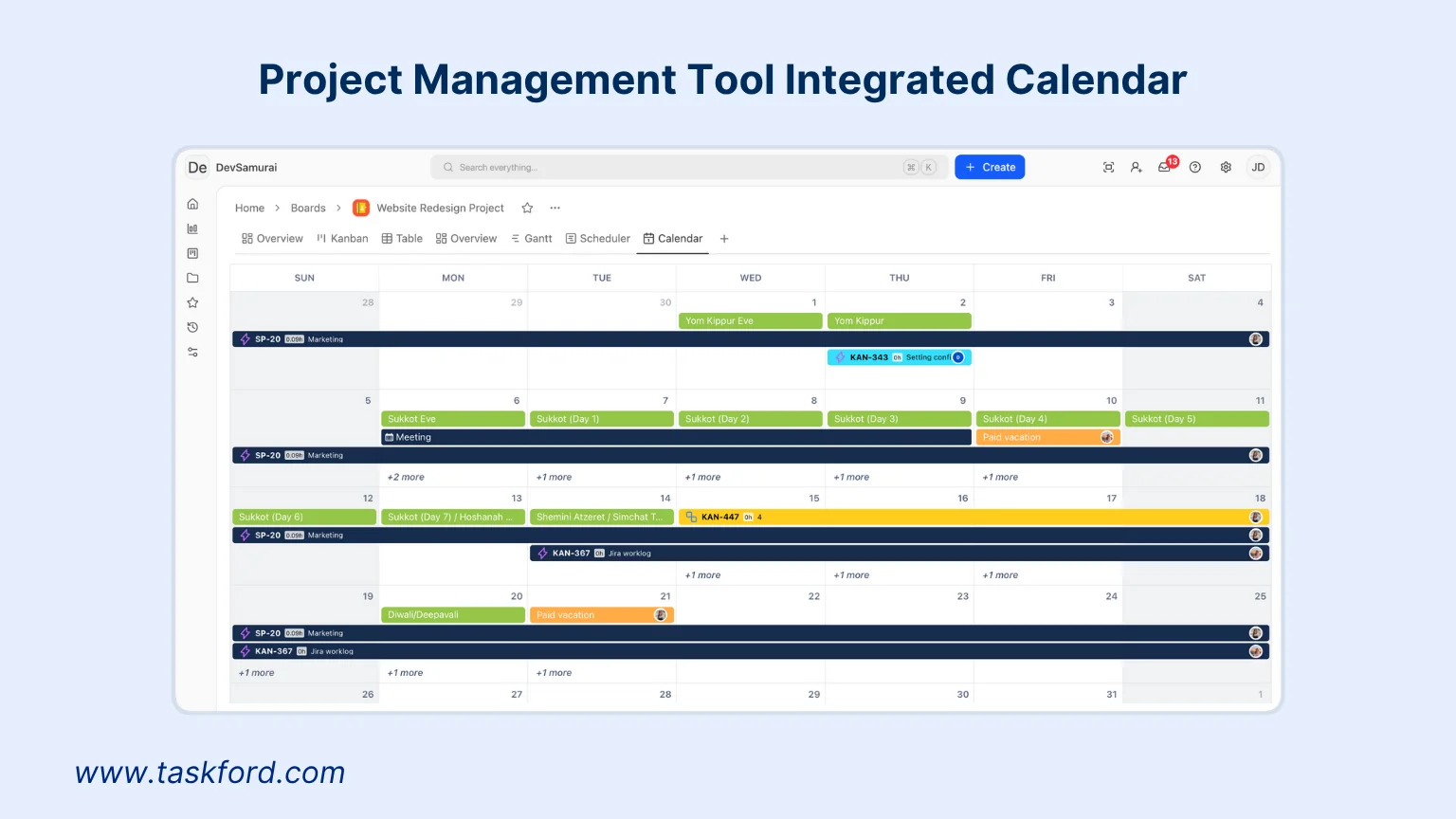This screenshot has width=1456, height=819.
Task: Star the Website Redesign Project
Action: pos(527,208)
